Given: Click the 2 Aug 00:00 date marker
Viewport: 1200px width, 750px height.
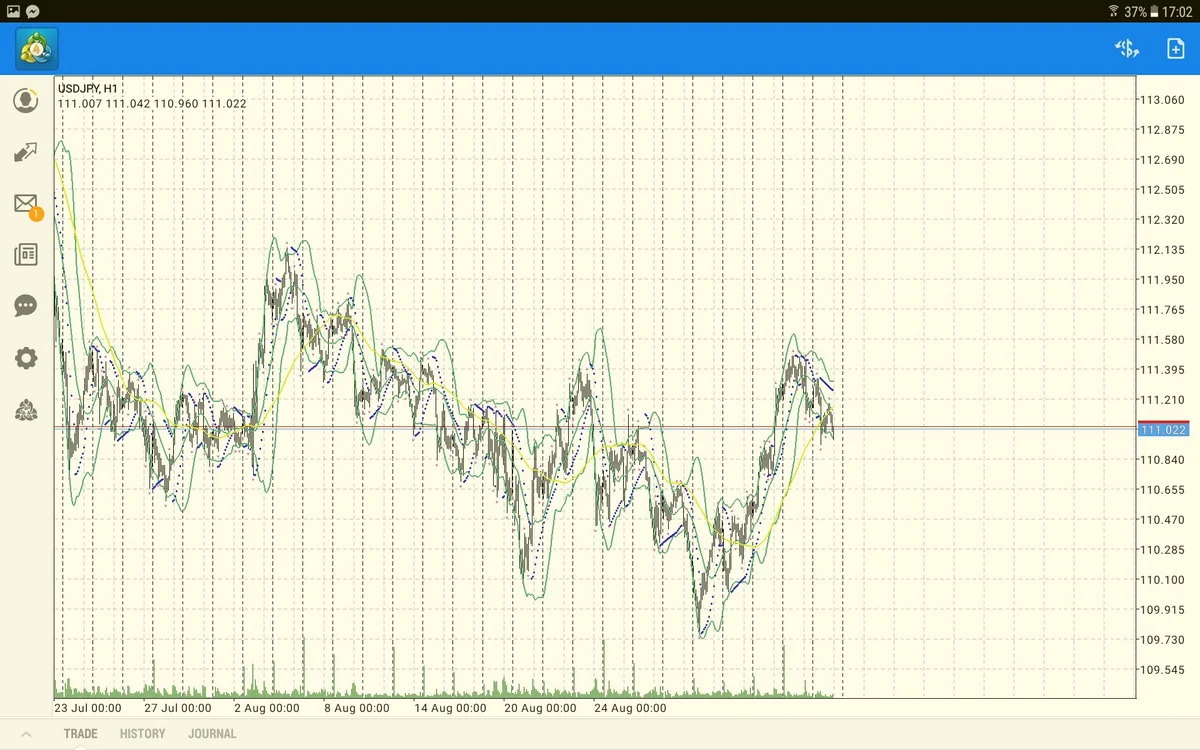Looking at the screenshot, I should pyautogui.click(x=267, y=708).
